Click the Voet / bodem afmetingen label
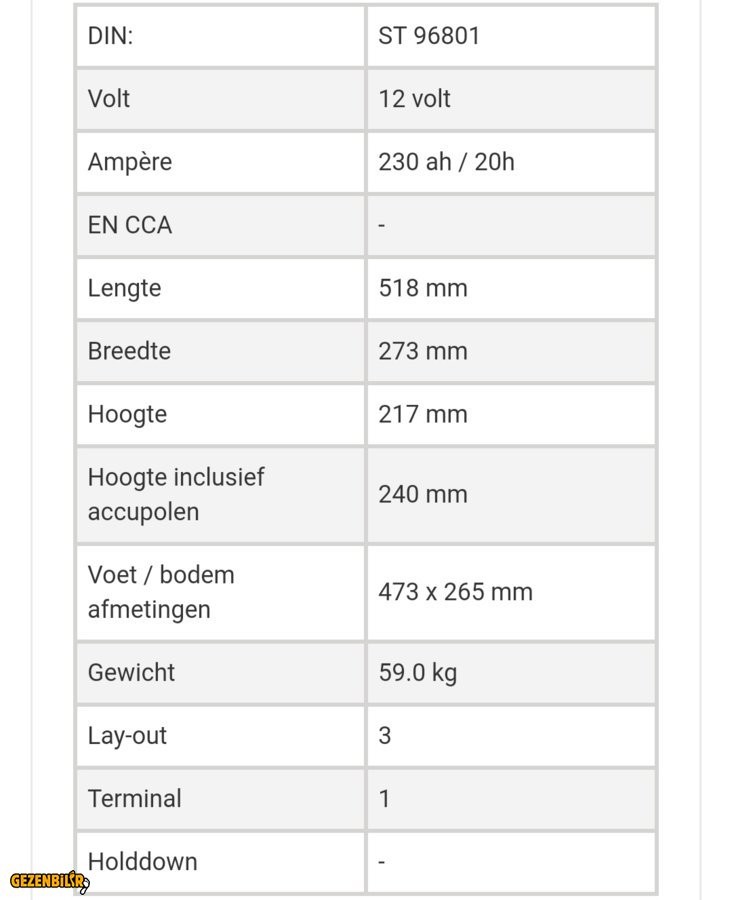Viewport: 732px width, 900px height. [x=161, y=592]
